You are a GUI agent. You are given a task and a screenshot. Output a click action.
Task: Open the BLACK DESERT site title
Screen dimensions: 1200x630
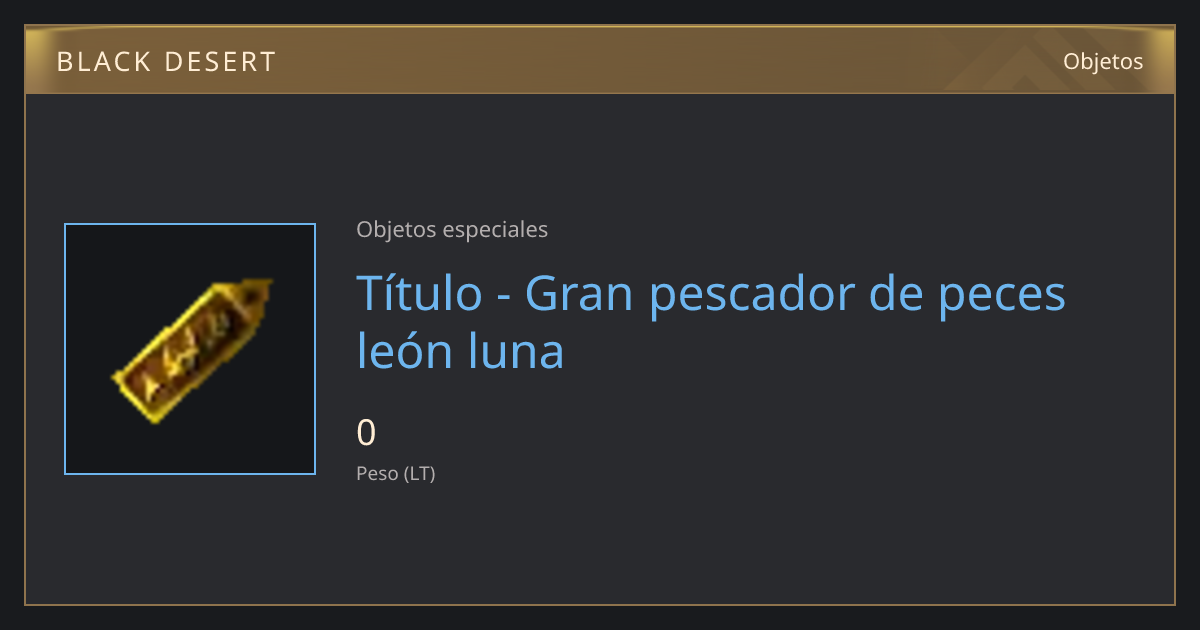[x=167, y=62]
